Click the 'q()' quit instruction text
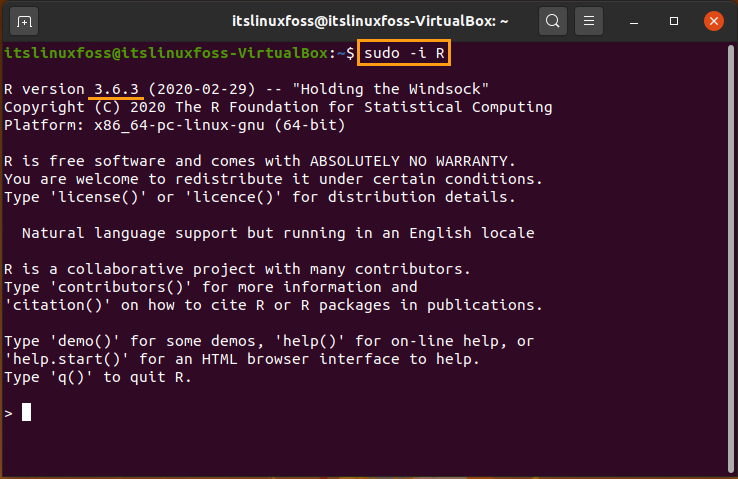 coord(72,377)
